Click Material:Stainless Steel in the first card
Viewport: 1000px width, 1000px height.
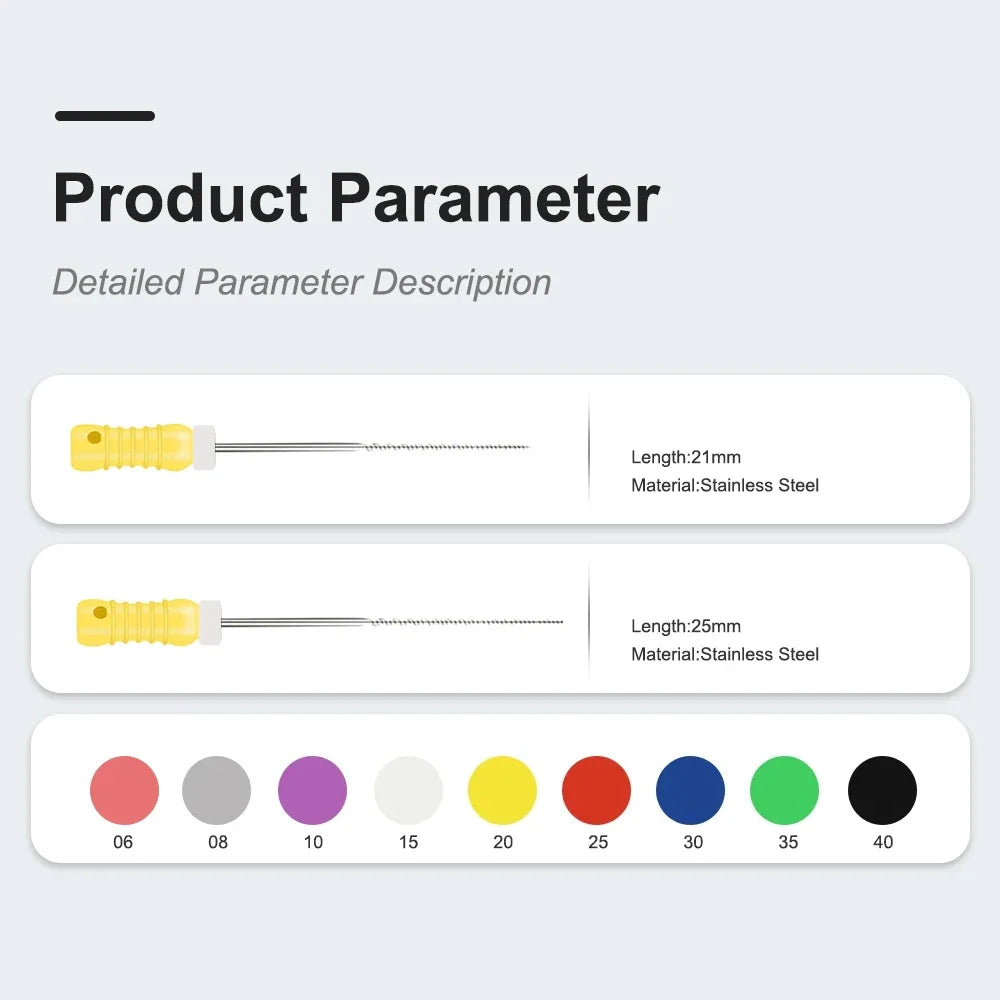click(x=725, y=485)
